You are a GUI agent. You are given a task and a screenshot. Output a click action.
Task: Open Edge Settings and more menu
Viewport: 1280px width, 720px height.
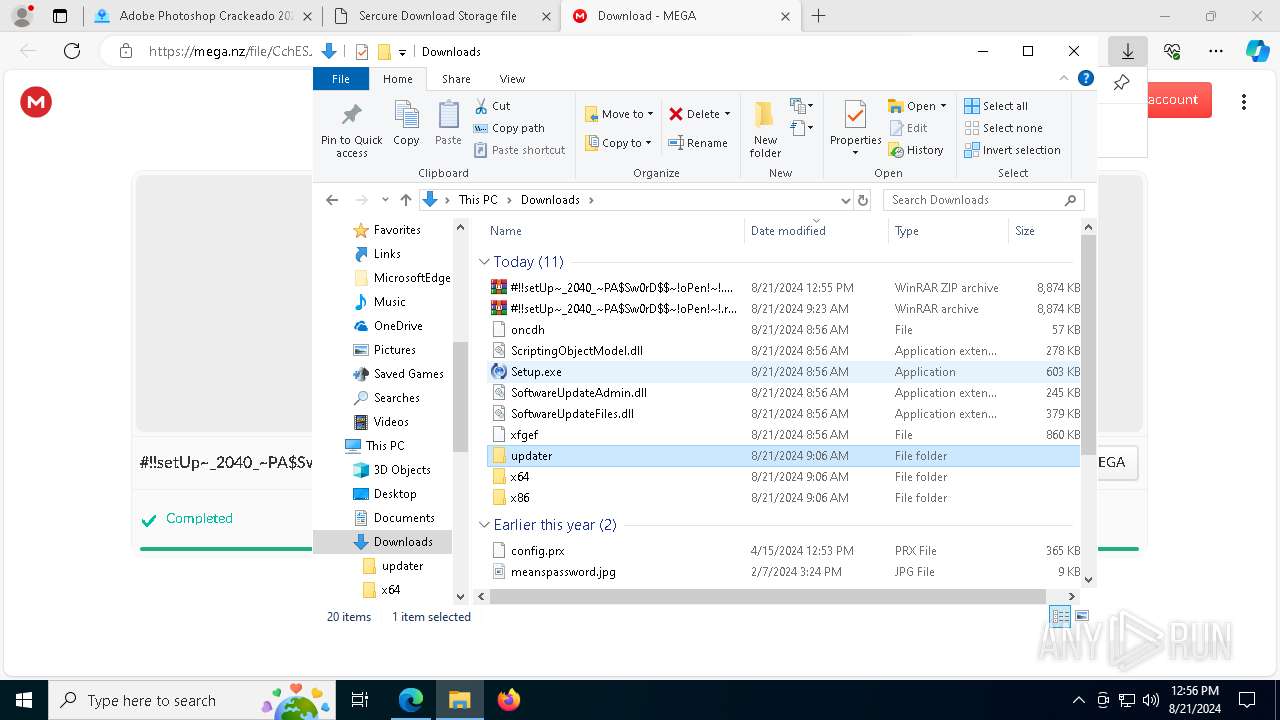1215,51
